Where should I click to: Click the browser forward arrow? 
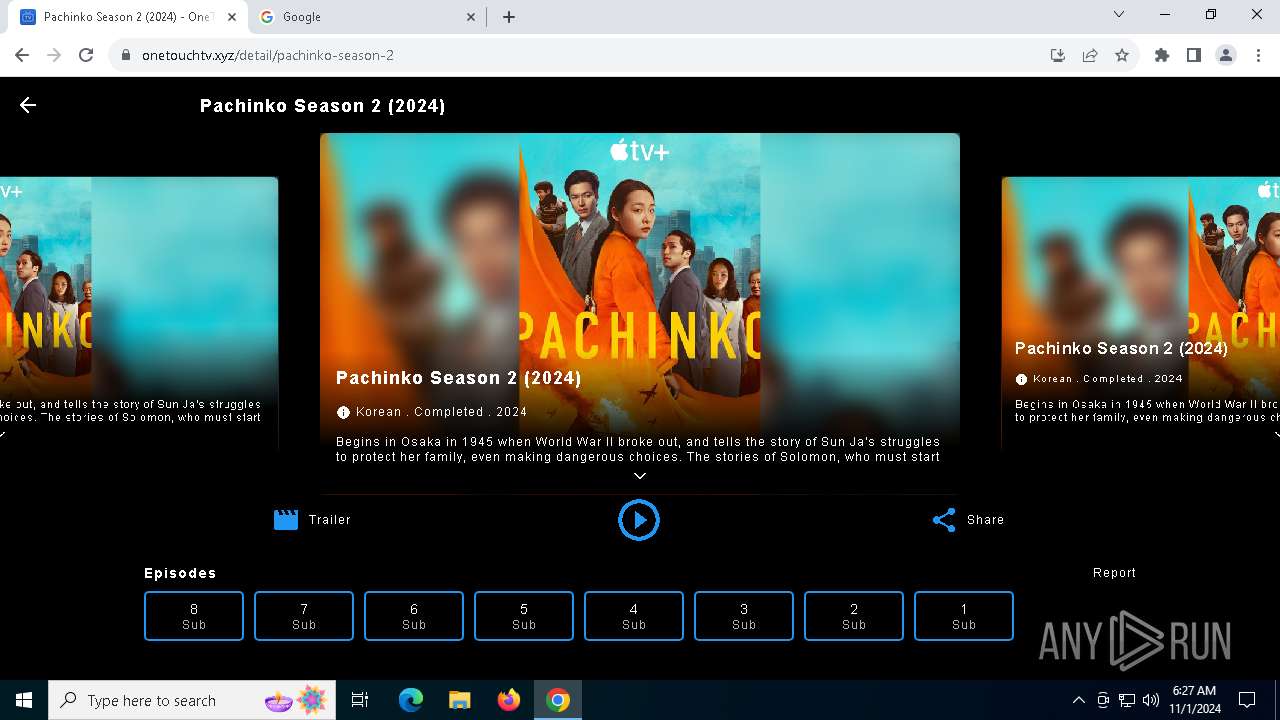point(54,55)
